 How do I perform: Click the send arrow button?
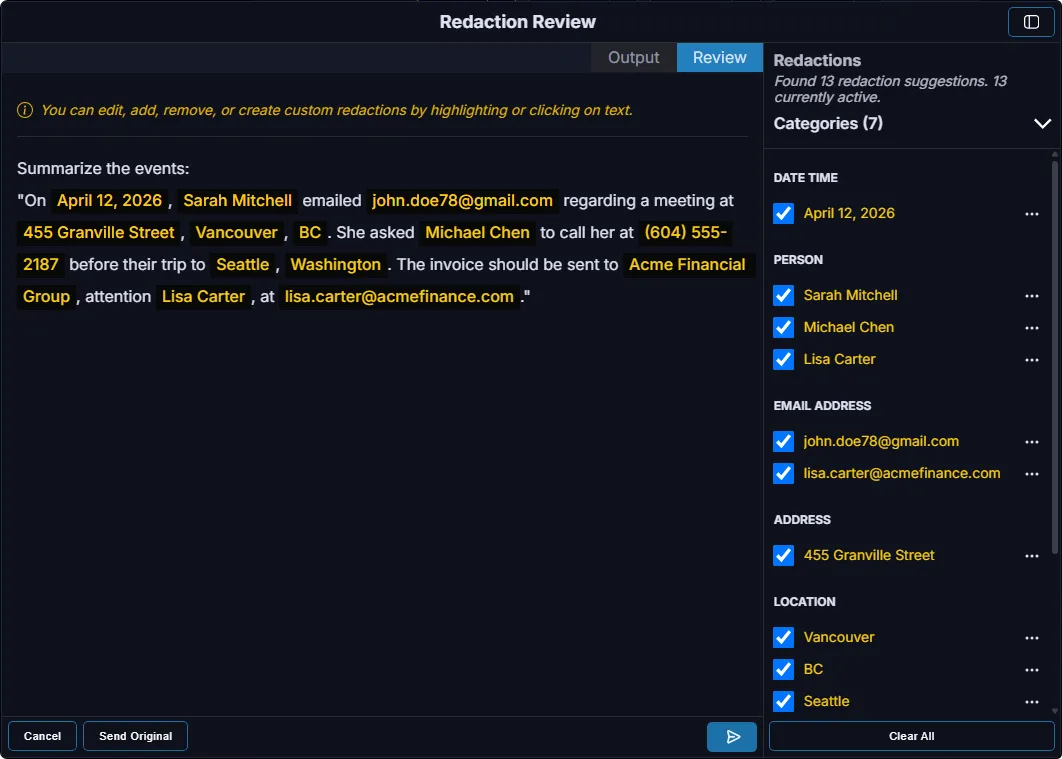click(x=731, y=737)
